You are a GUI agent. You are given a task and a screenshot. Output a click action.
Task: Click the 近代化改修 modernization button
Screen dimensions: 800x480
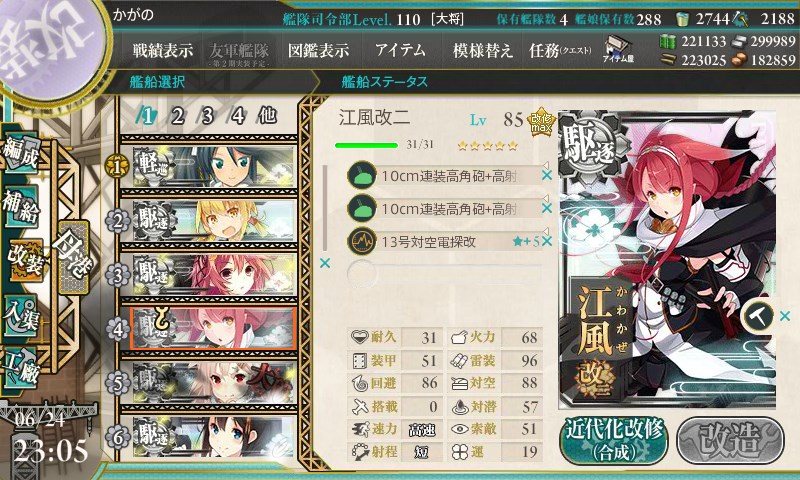[x=614, y=441]
